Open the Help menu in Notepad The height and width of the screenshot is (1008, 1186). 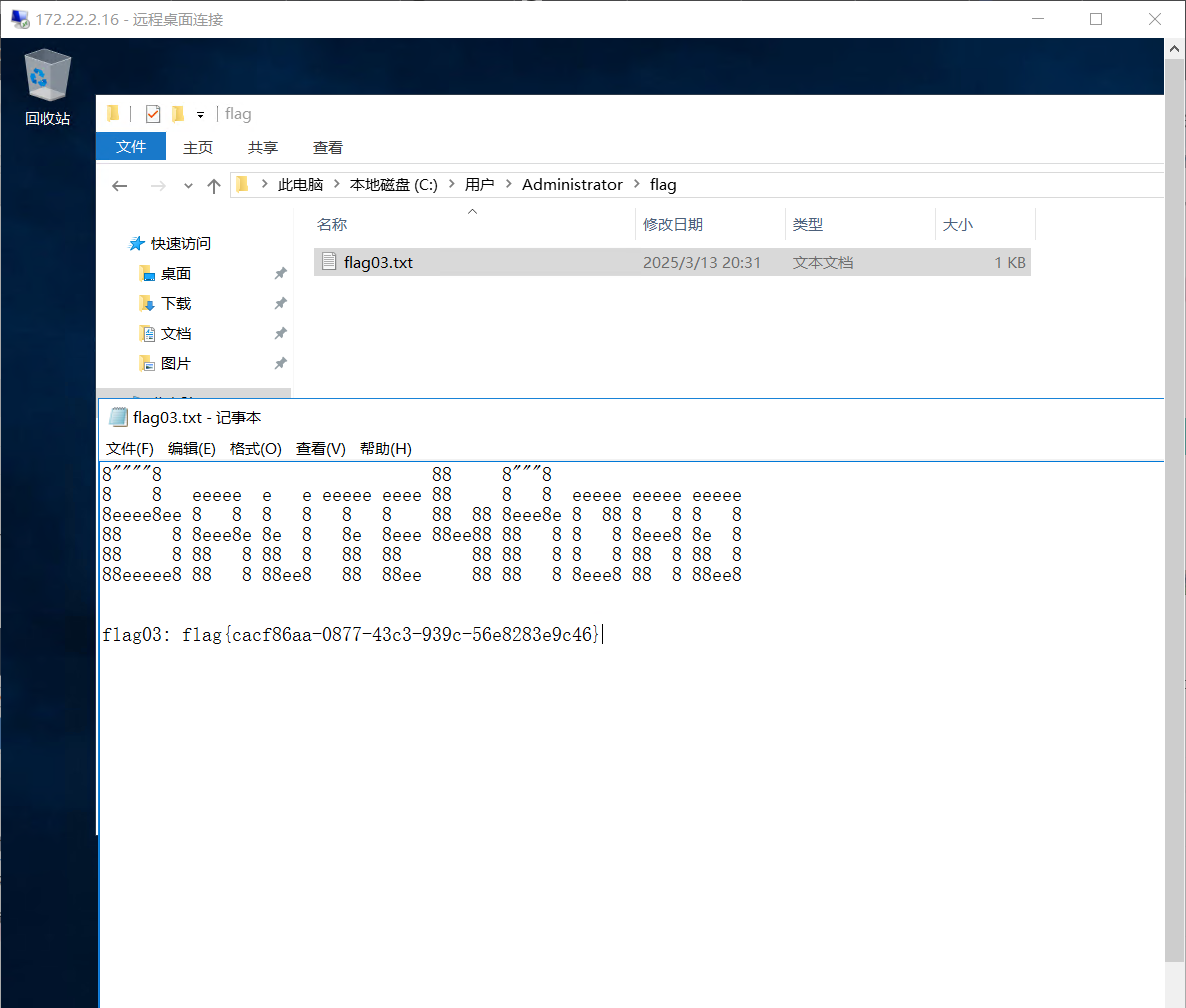(x=385, y=449)
